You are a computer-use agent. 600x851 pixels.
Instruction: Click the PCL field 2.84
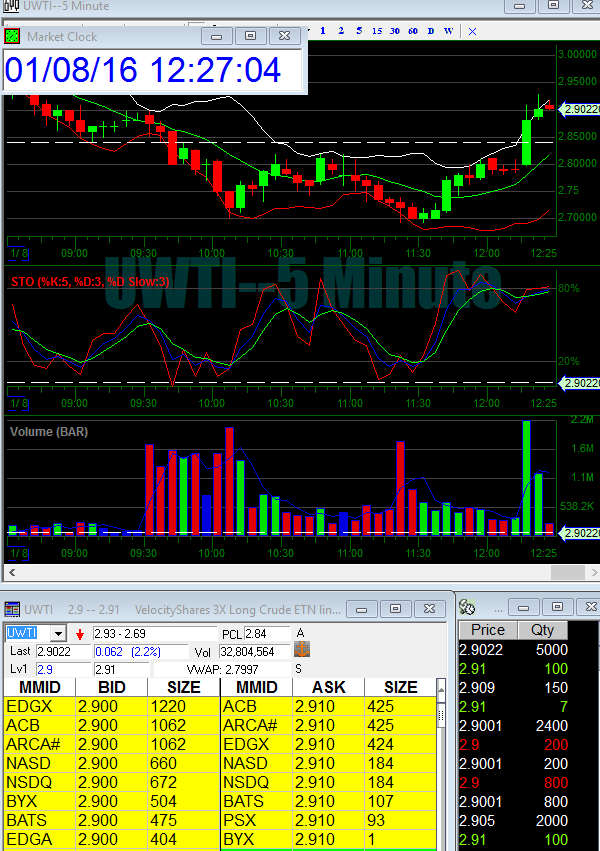(x=267, y=633)
